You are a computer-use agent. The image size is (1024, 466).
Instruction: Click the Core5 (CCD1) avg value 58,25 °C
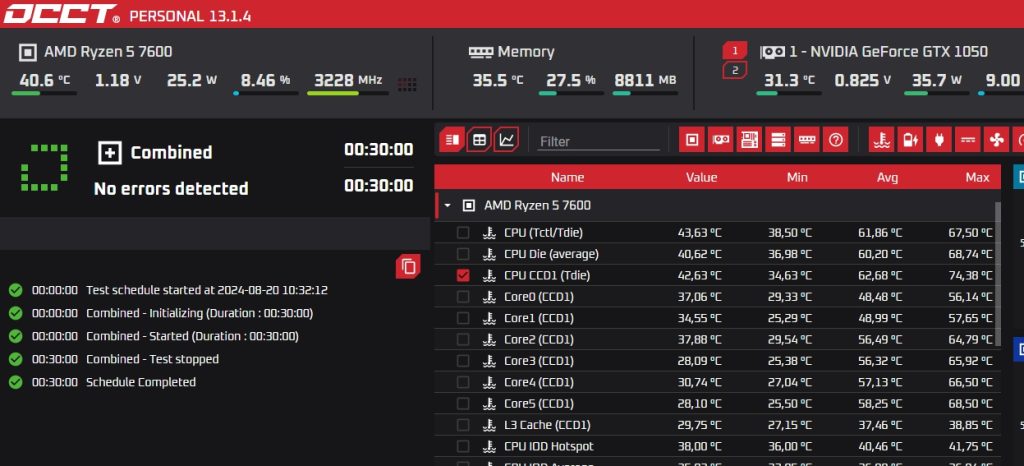tap(880, 403)
